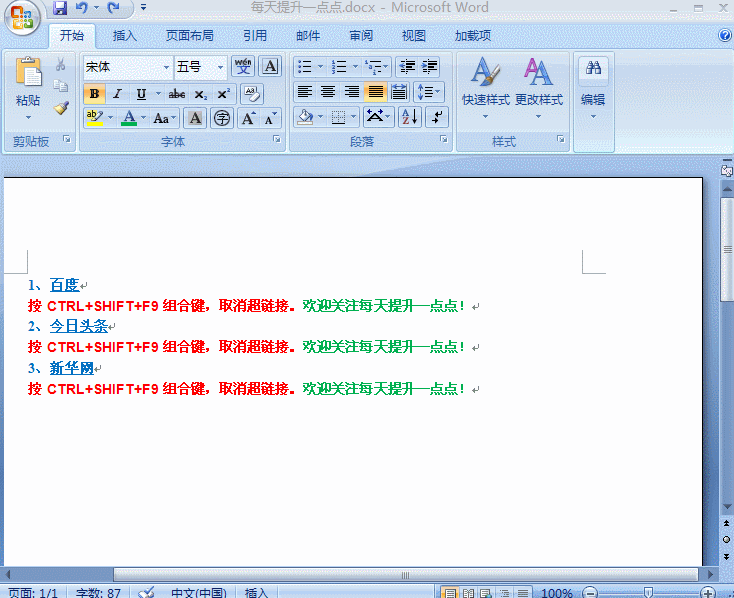The height and width of the screenshot is (598, 734).
Task: Show or hide paragraph marks
Action: [x=437, y=117]
